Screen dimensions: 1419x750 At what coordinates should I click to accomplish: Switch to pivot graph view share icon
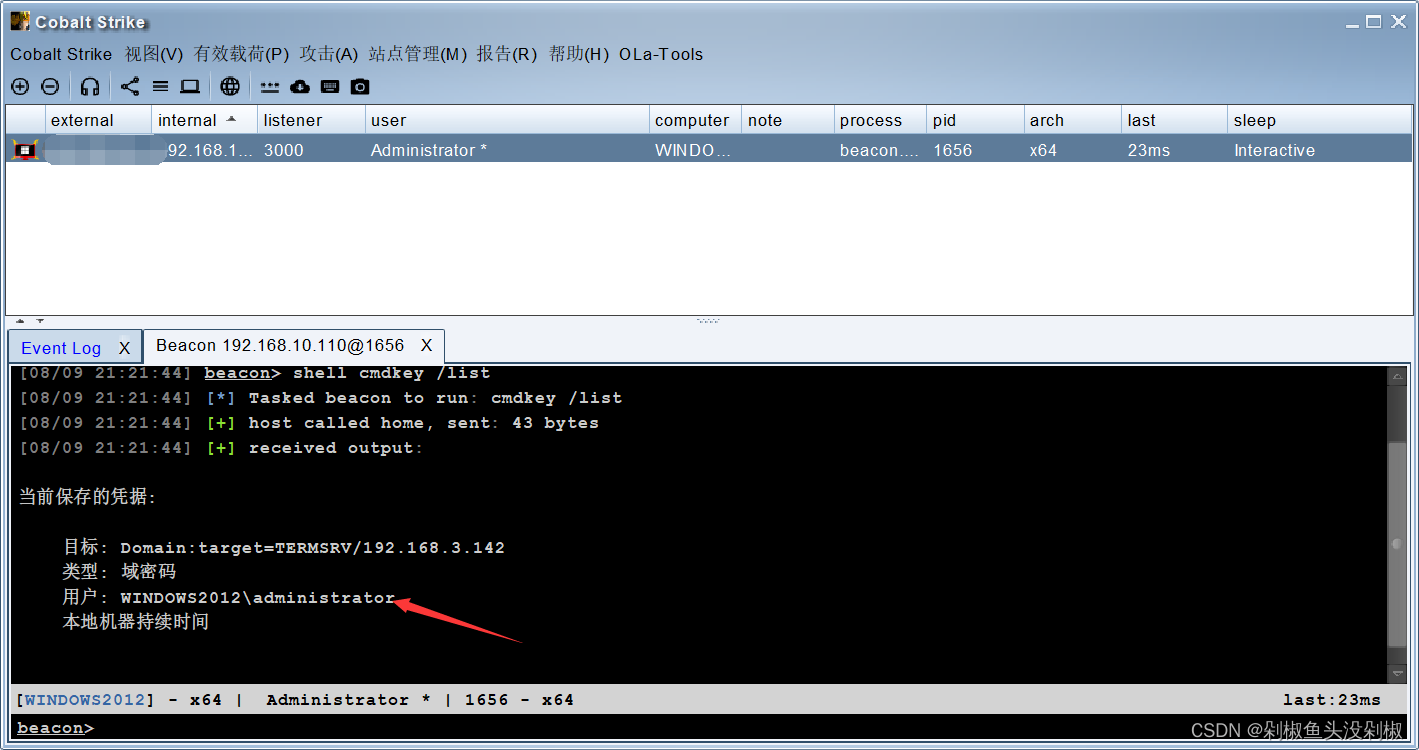pos(130,87)
